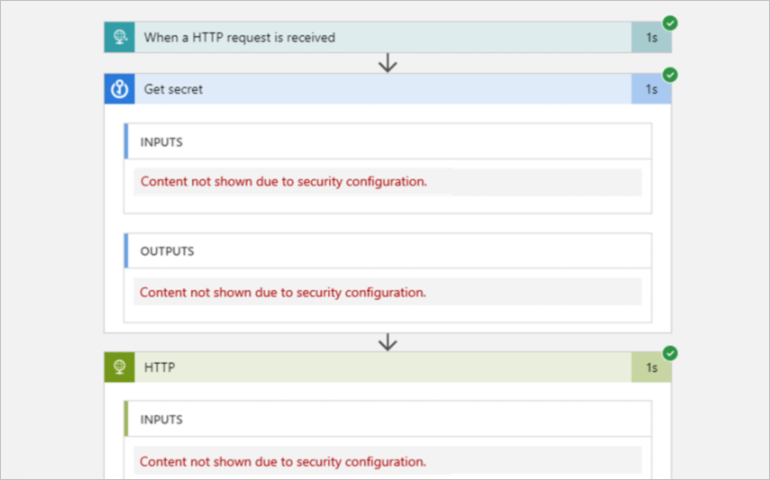Click the arrow between trigger and Get secret

388,63
